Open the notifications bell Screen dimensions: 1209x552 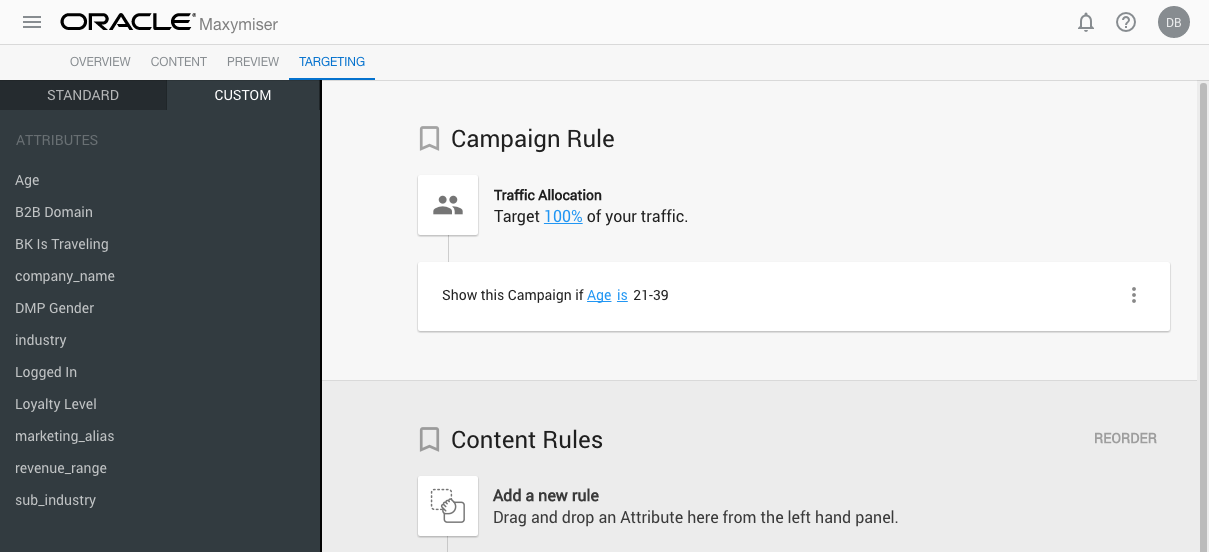click(1086, 22)
